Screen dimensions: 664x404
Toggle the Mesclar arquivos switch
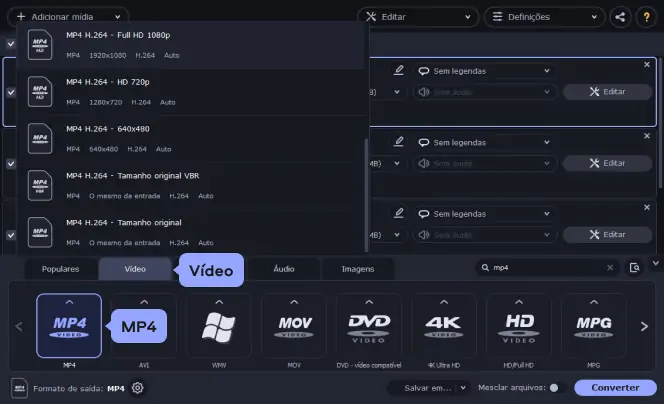pos(555,388)
